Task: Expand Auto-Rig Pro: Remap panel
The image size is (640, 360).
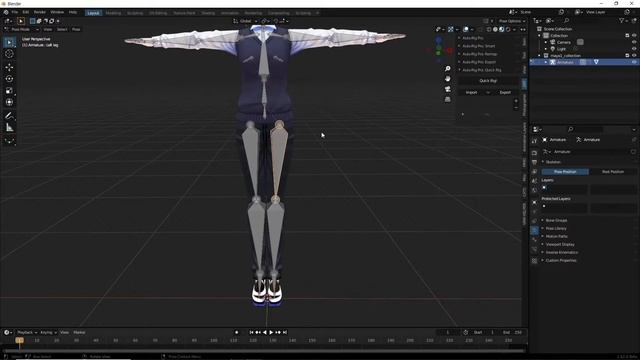Action: point(480,54)
